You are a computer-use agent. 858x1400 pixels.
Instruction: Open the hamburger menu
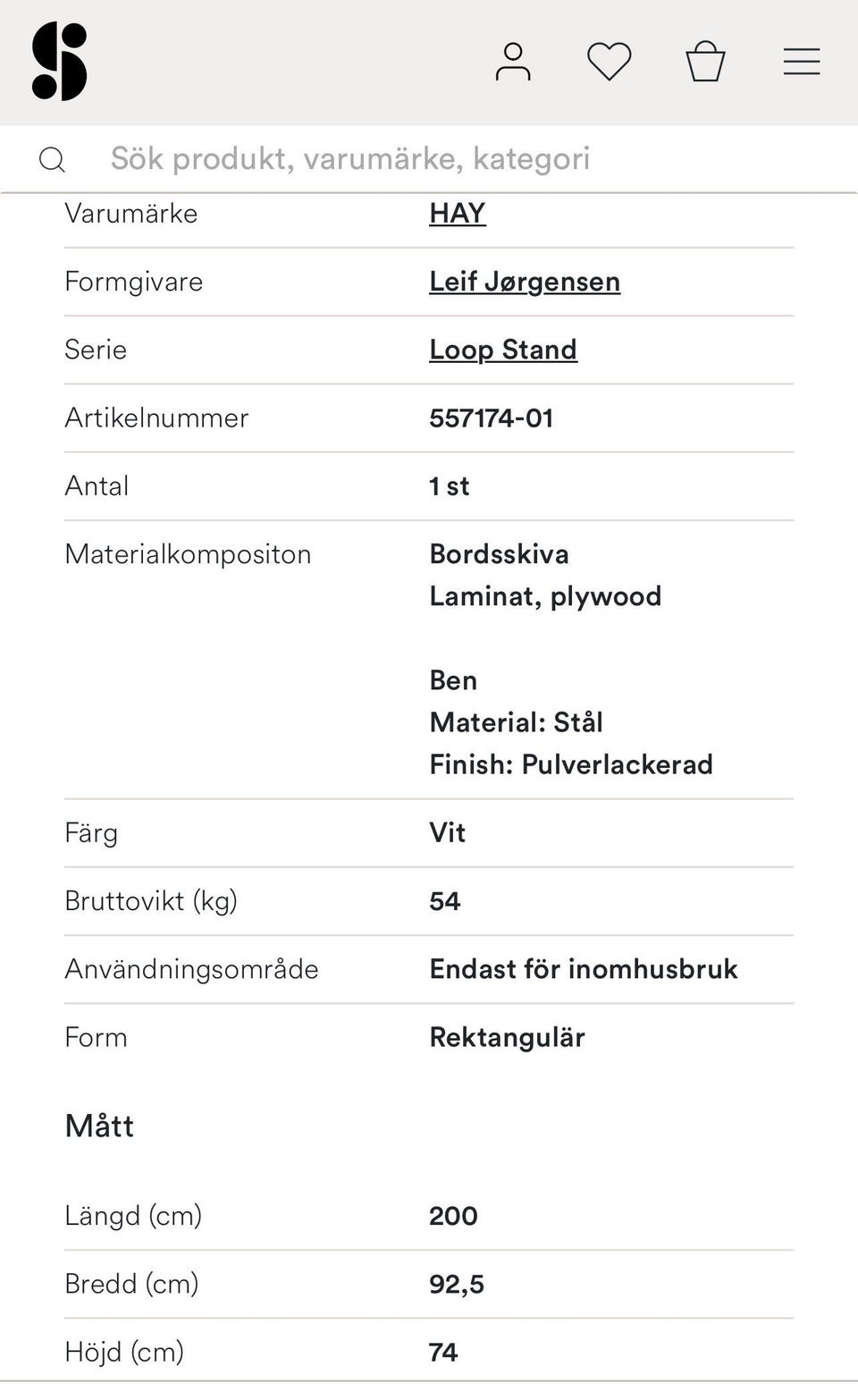pyautogui.click(x=802, y=62)
